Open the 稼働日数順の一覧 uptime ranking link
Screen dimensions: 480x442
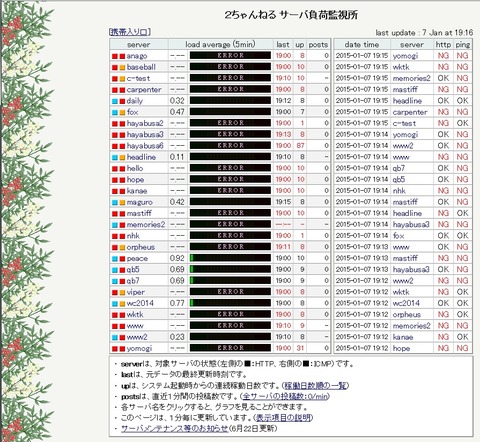pyautogui.click(x=315, y=386)
